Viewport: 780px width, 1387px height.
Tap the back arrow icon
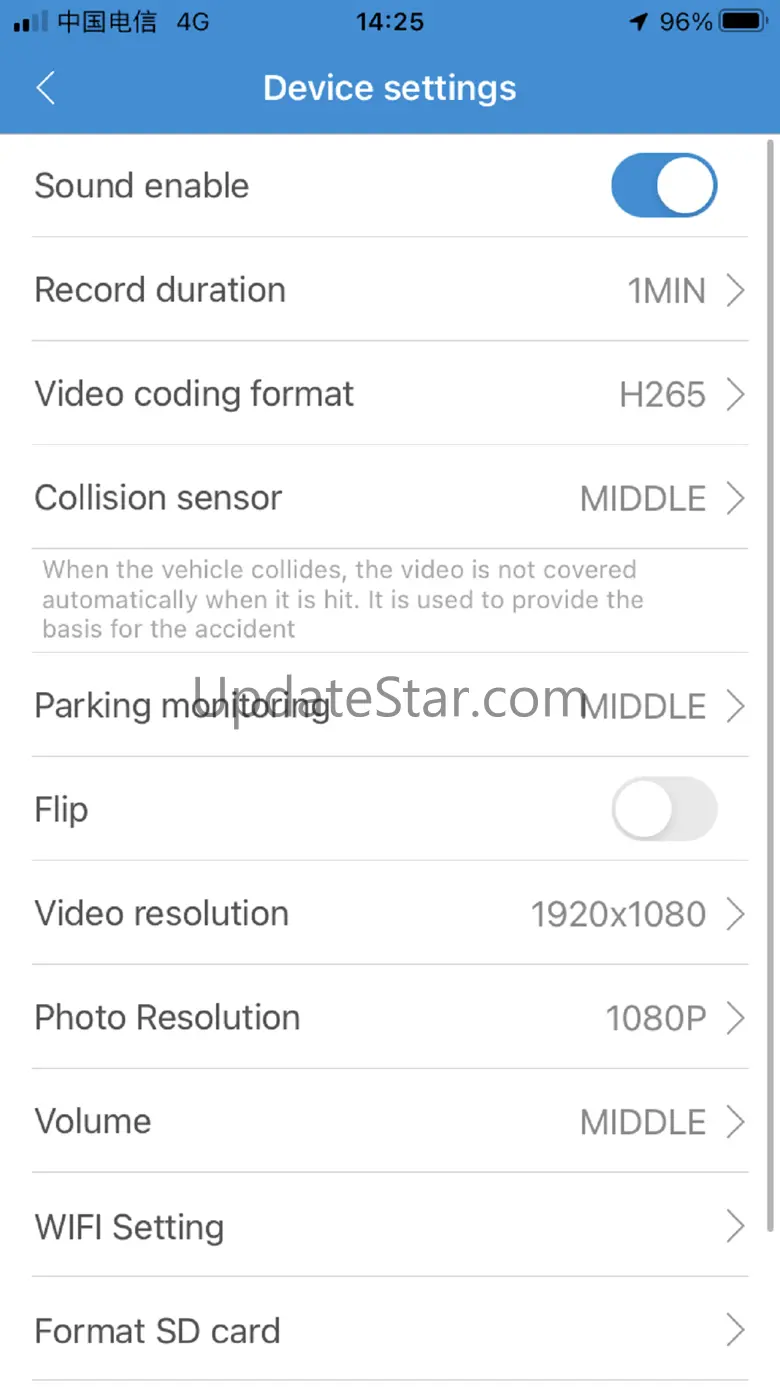(45, 88)
